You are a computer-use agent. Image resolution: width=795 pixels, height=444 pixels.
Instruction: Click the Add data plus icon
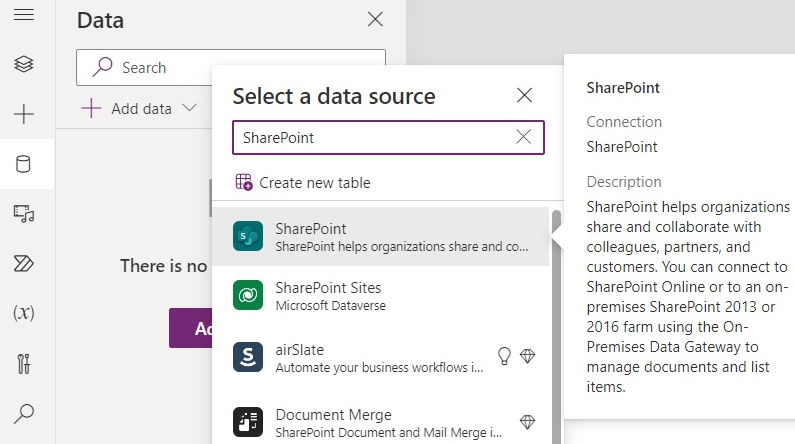tap(91, 108)
